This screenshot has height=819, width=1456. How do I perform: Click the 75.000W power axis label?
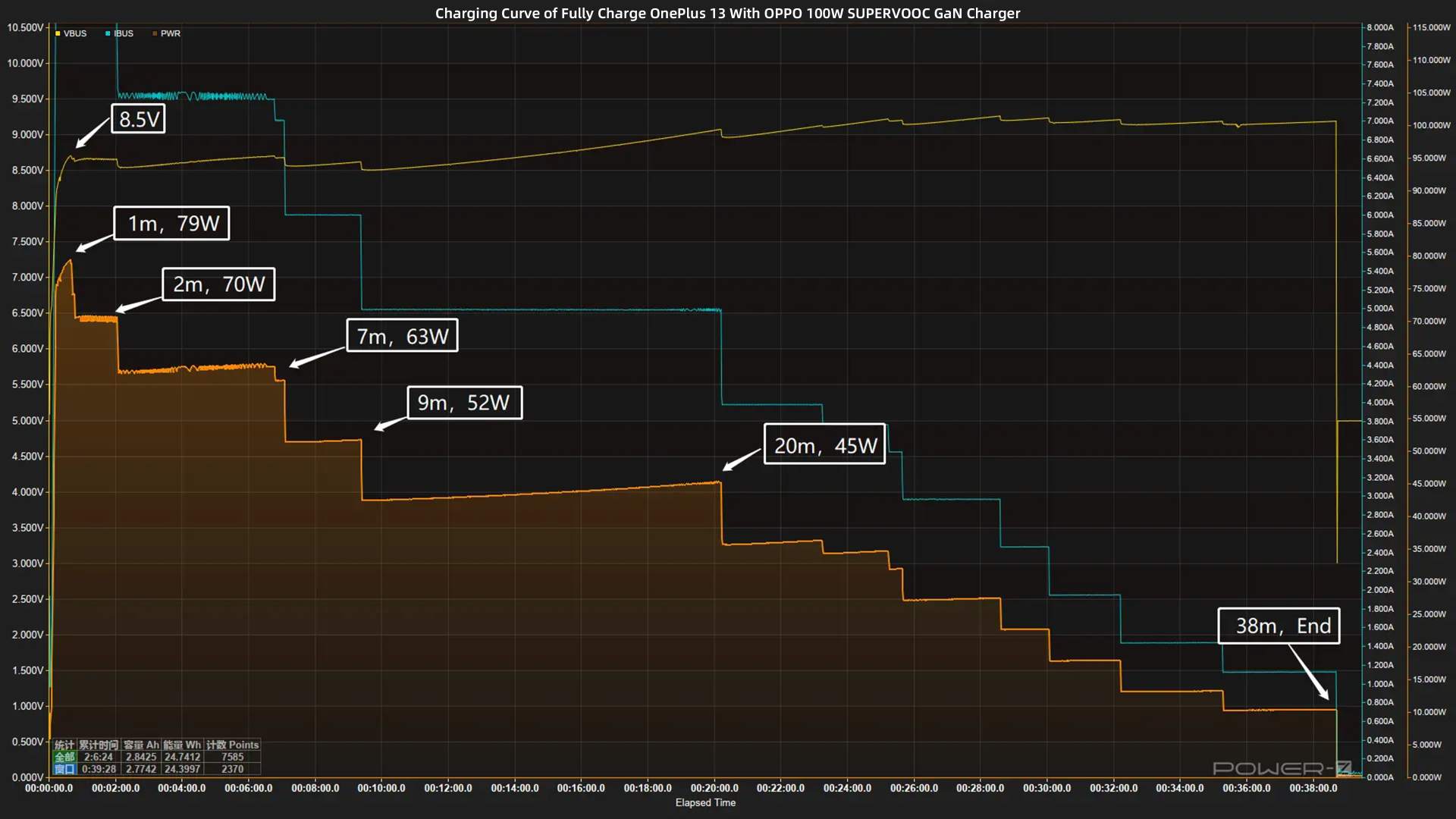click(1429, 288)
